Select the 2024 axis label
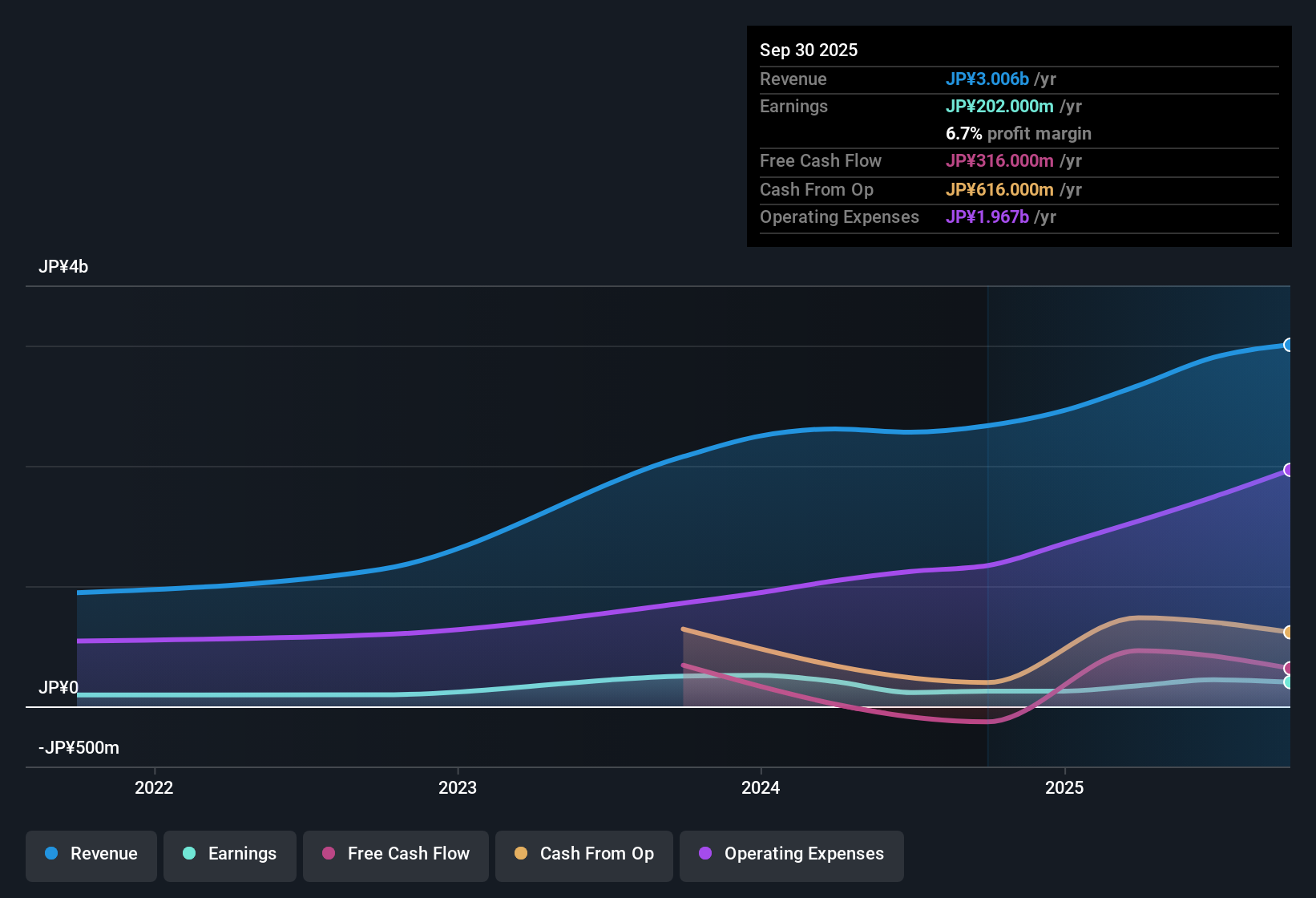The image size is (1316, 898). 761,787
